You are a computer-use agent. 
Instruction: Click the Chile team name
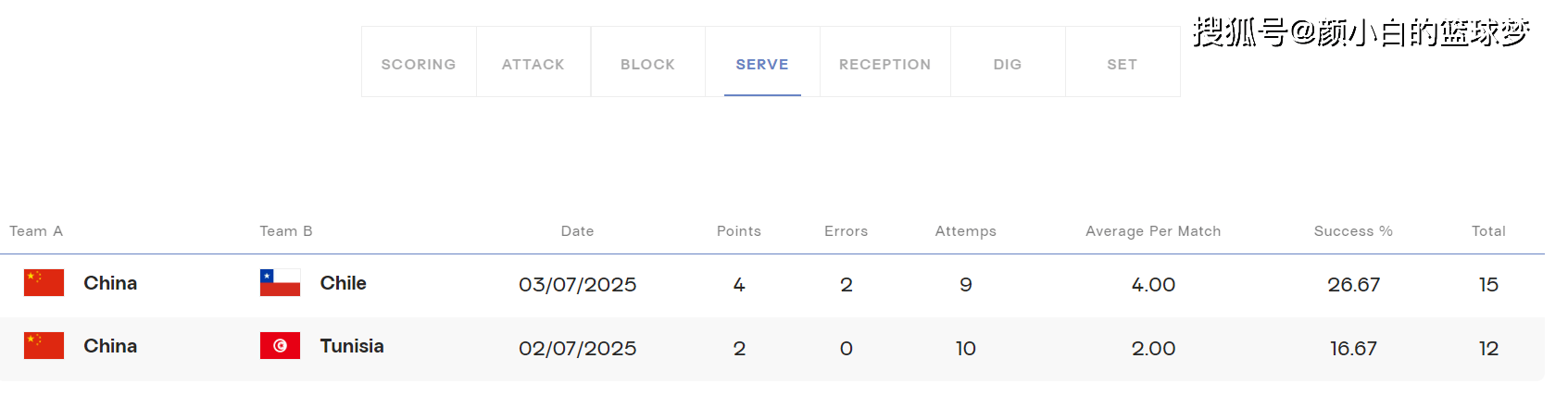(x=343, y=283)
